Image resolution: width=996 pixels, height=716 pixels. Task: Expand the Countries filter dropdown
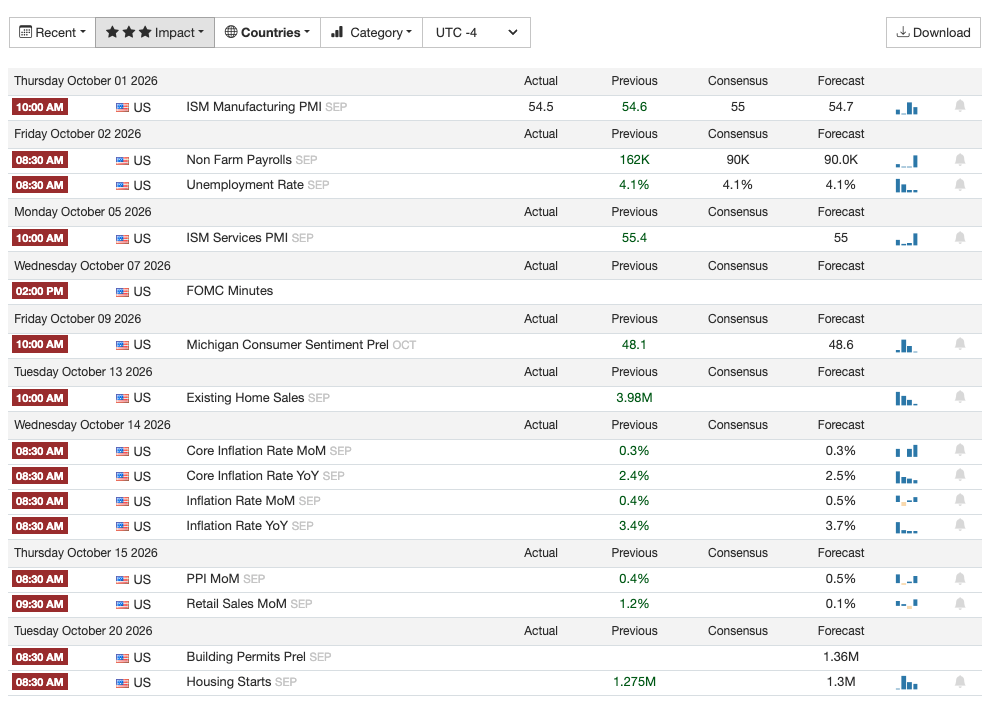(267, 32)
